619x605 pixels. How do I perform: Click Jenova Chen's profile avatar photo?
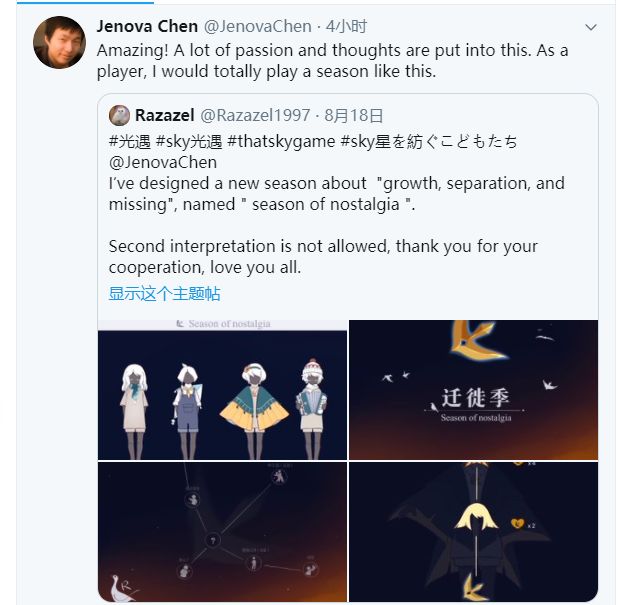tap(59, 43)
